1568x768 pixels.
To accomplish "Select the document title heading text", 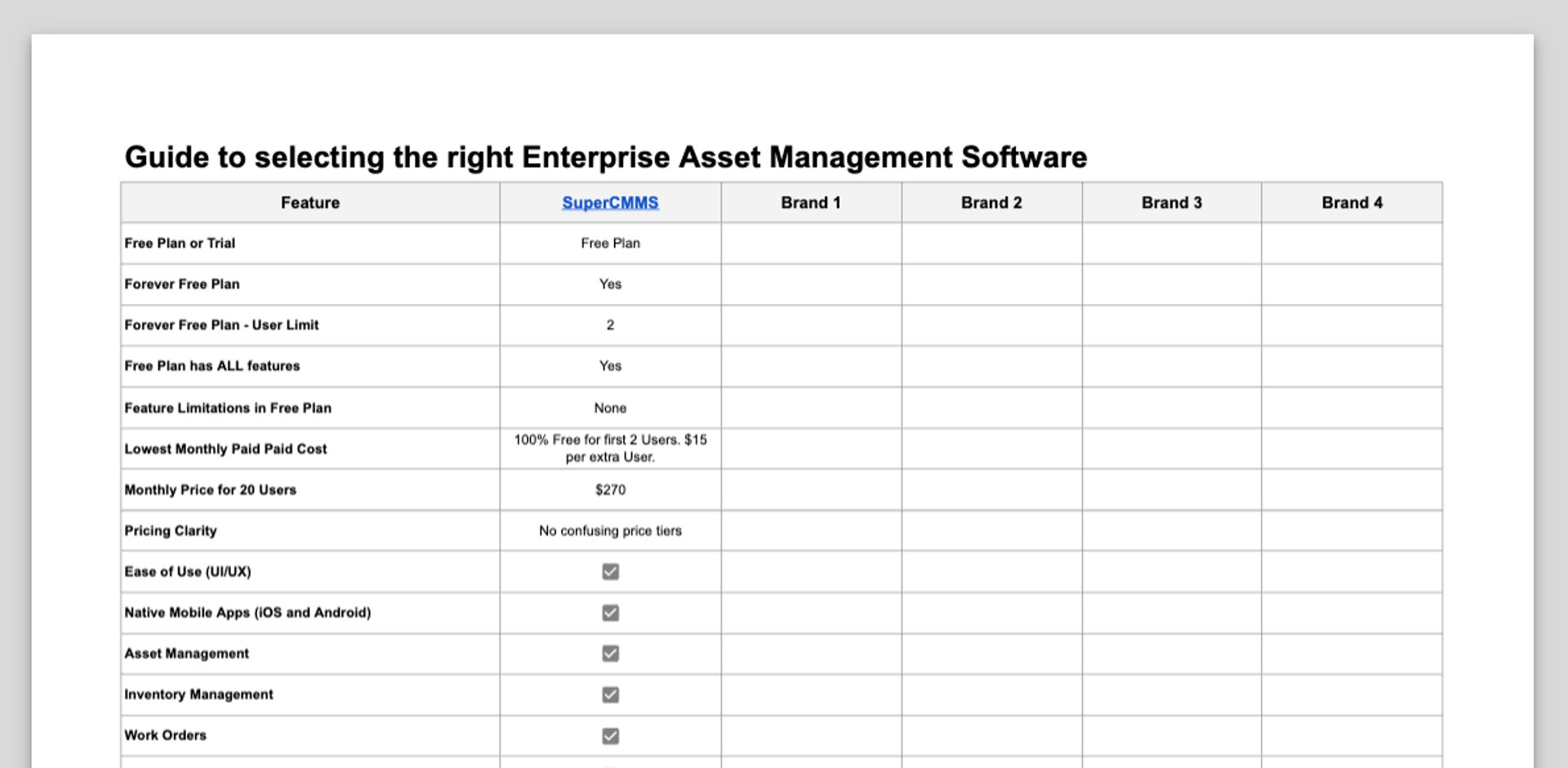I will point(606,157).
